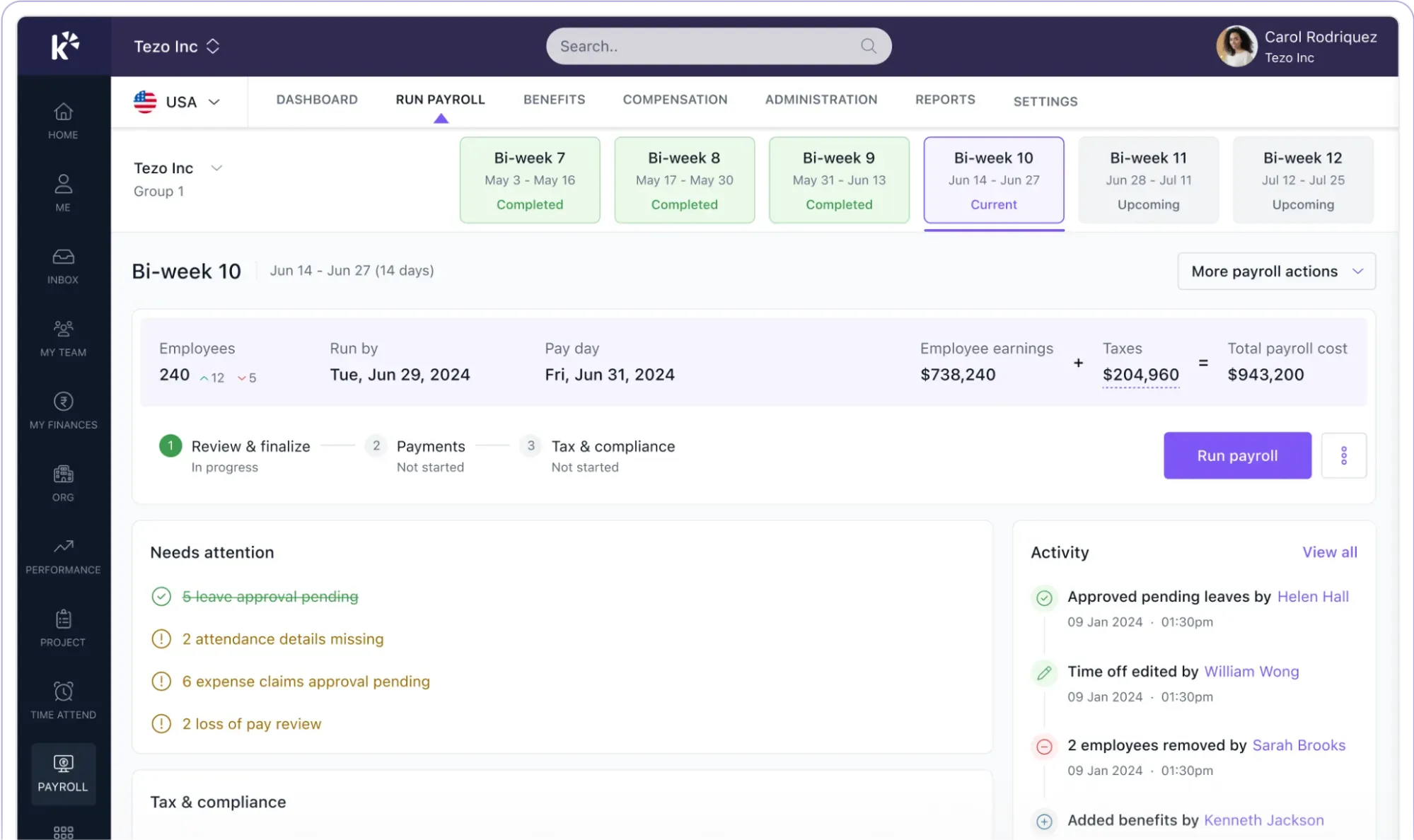Check off the 5 leave approval pending item
Image resolution: width=1414 pixels, height=840 pixels.
pyautogui.click(x=161, y=596)
